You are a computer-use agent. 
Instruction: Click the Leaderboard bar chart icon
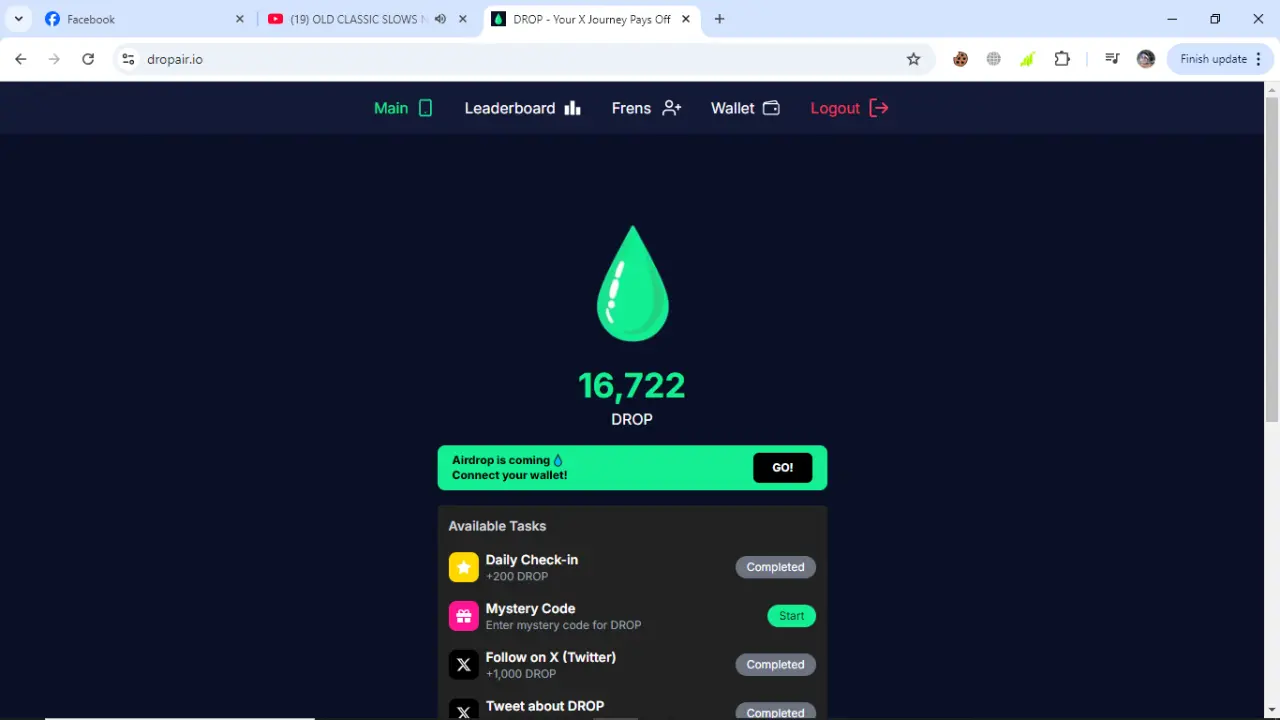pyautogui.click(x=572, y=108)
